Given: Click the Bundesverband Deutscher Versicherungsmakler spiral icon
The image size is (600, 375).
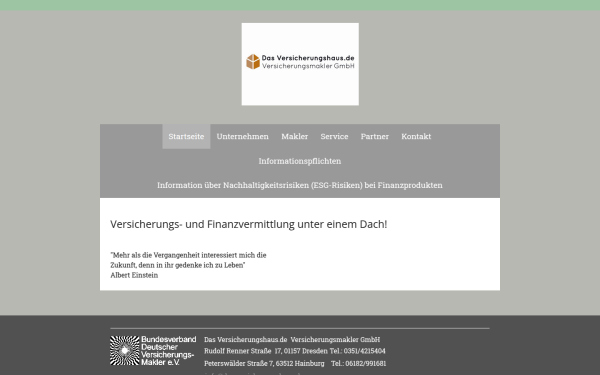Looking at the screenshot, I should pyautogui.click(x=125, y=351).
